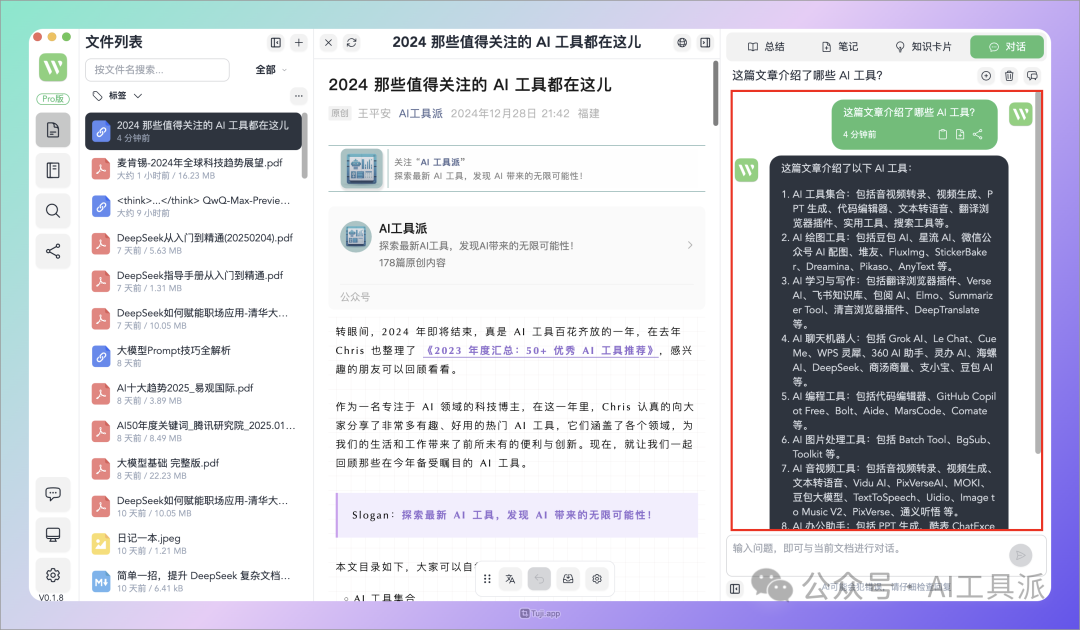
Task: Toggle right panel icon in article header
Action: [705, 43]
